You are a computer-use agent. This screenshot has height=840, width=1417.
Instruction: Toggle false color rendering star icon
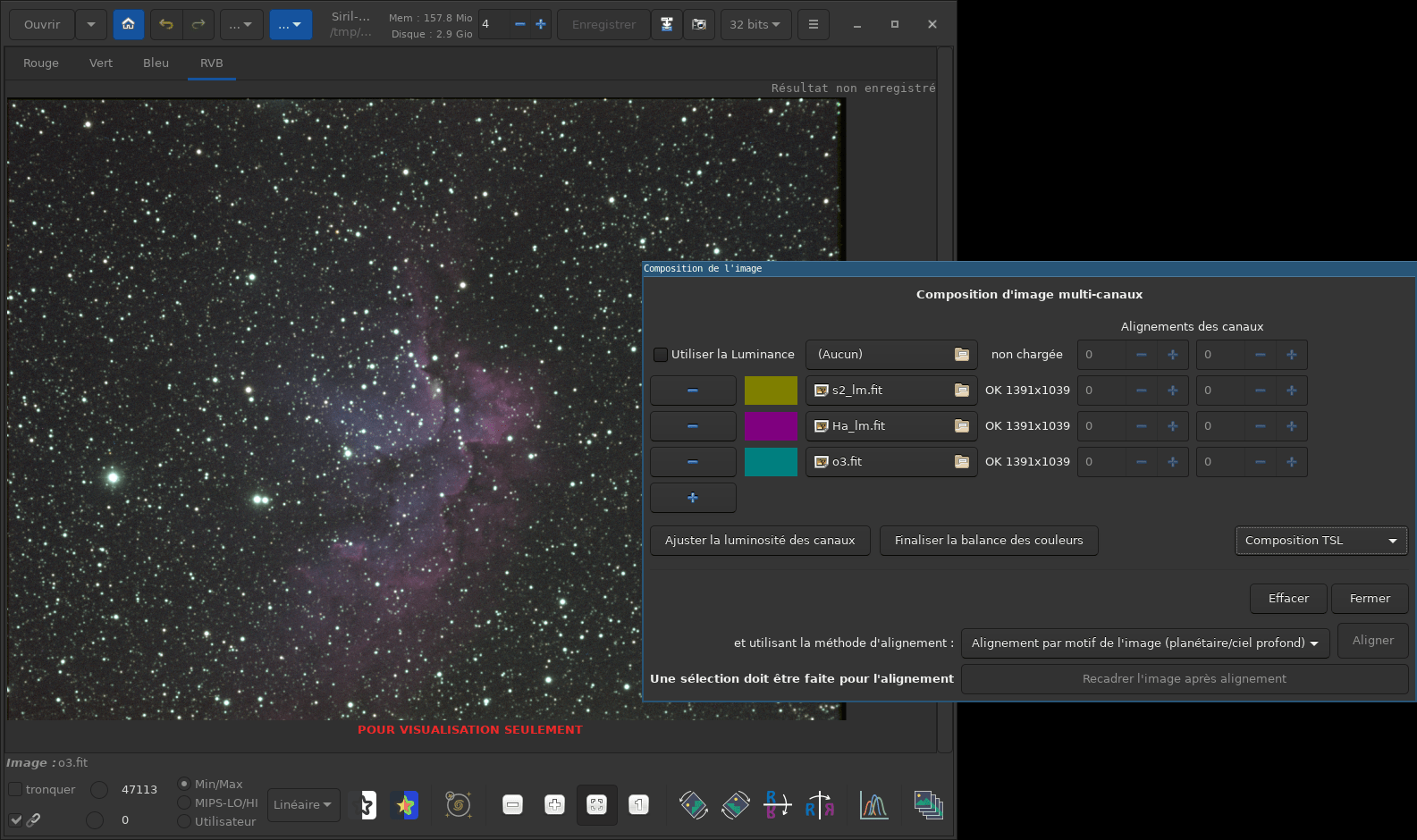(x=405, y=805)
